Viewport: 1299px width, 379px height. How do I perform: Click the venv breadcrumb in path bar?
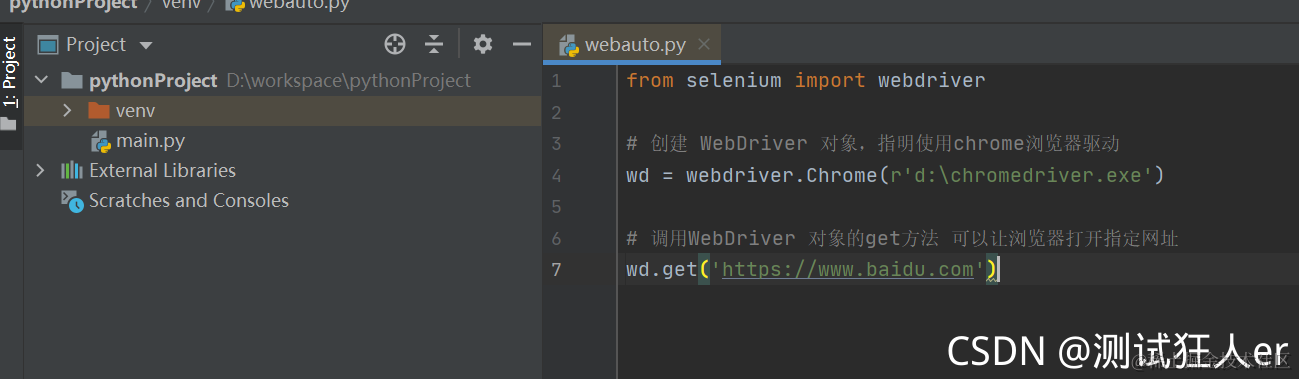point(178,4)
